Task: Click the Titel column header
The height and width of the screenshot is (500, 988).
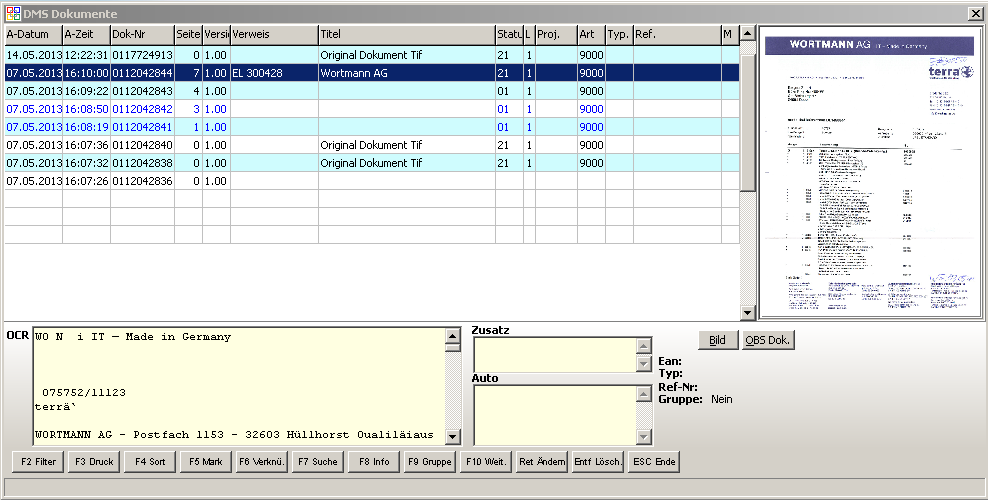Action: click(x=405, y=35)
